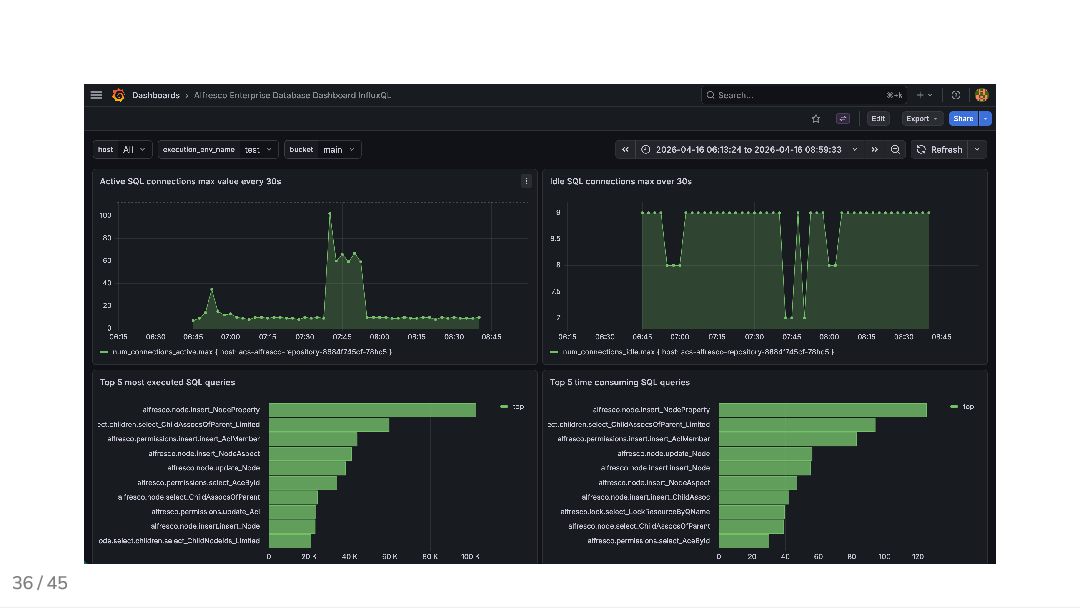Open the bucket main dropdown
This screenshot has height=608, width=1080.
coord(337,150)
